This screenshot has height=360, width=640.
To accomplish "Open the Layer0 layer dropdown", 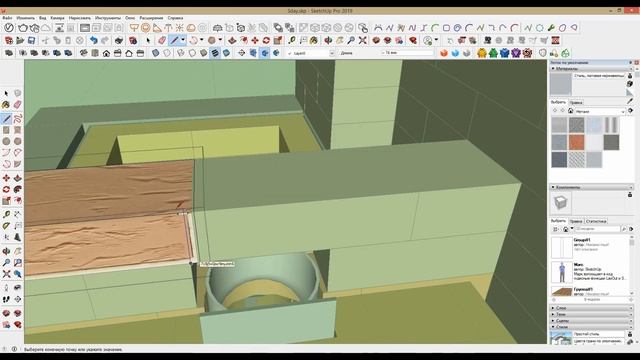I will [x=331, y=53].
